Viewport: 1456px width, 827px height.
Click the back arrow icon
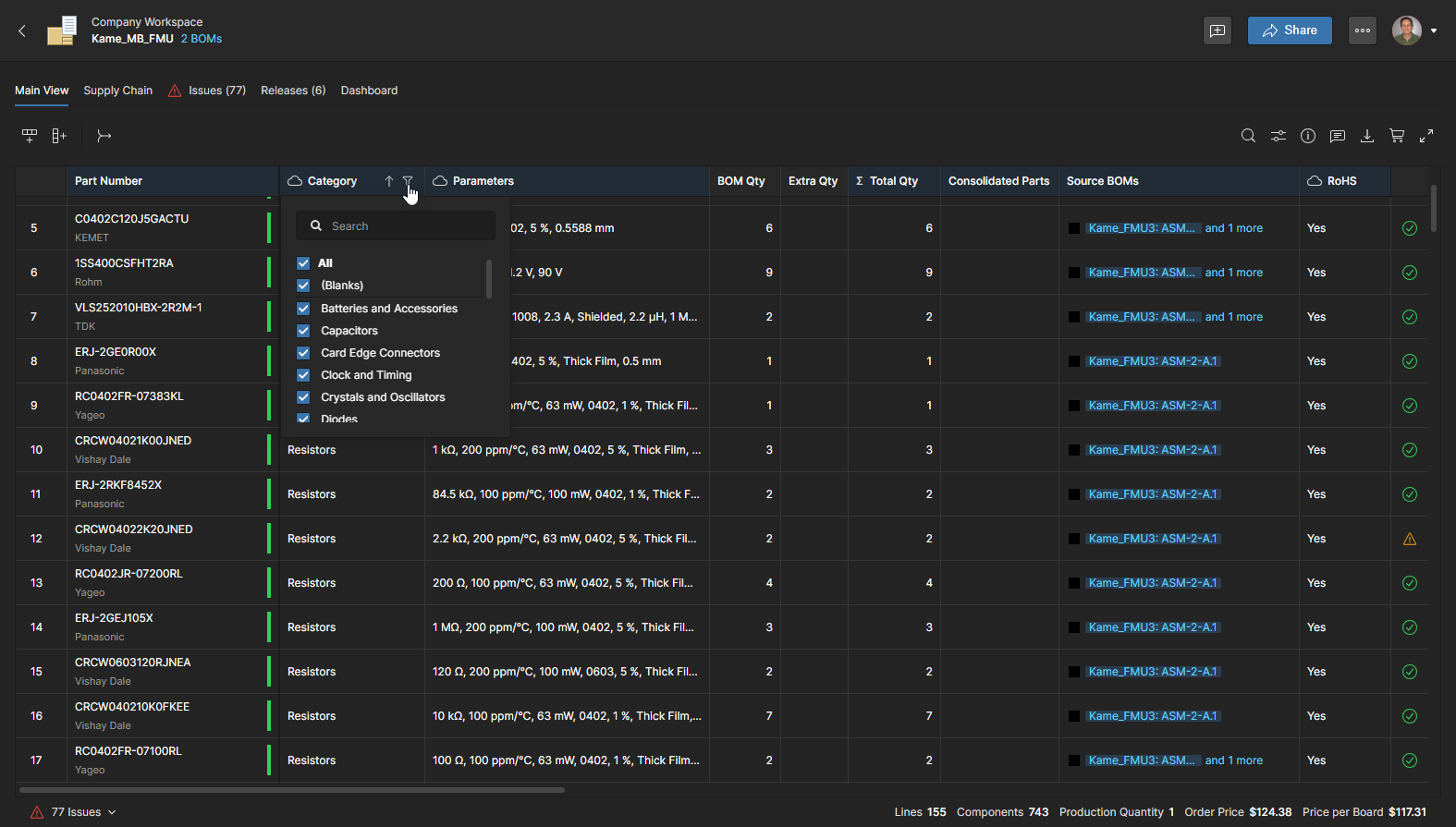pos(22,30)
